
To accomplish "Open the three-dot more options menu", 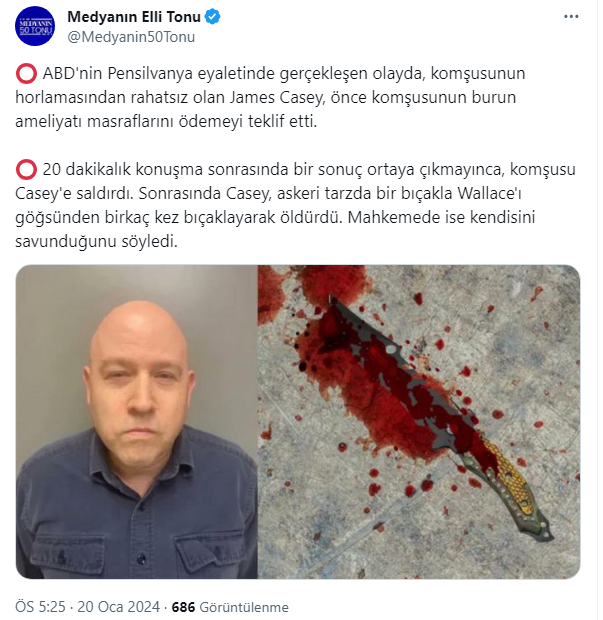I will (571, 17).
